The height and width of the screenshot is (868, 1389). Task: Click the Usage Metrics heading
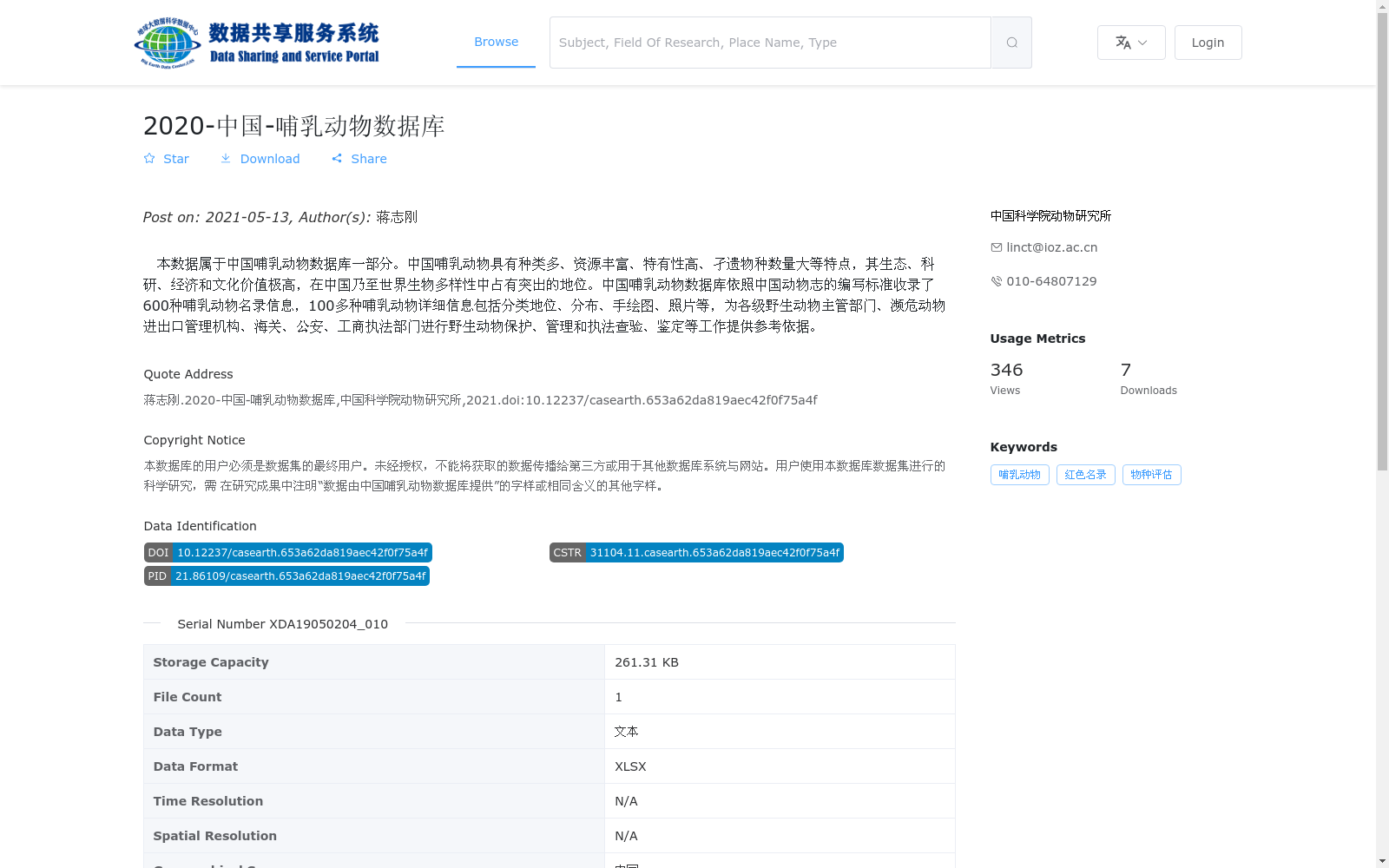(x=1037, y=339)
